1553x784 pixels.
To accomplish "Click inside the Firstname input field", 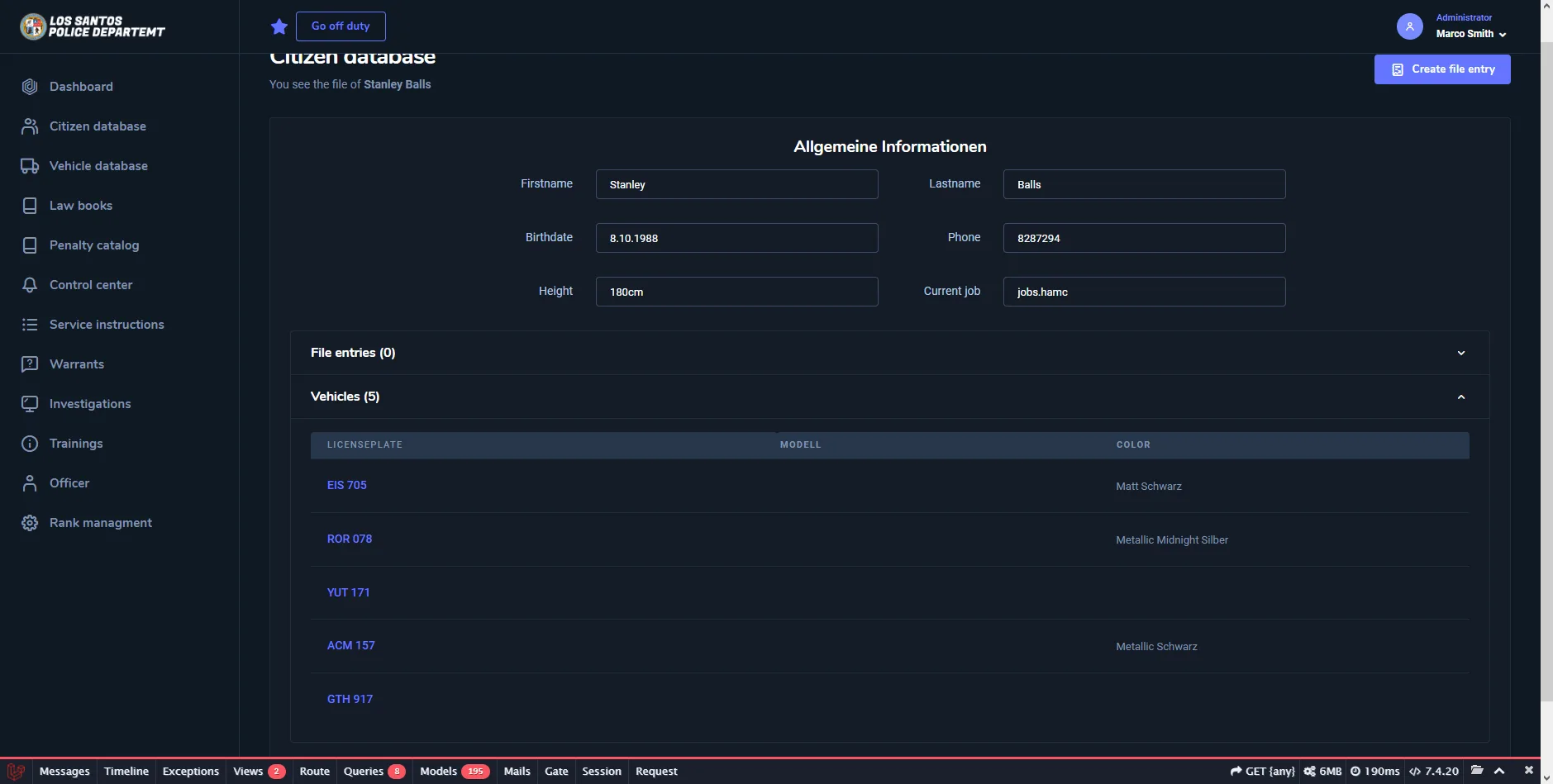I will pos(736,184).
